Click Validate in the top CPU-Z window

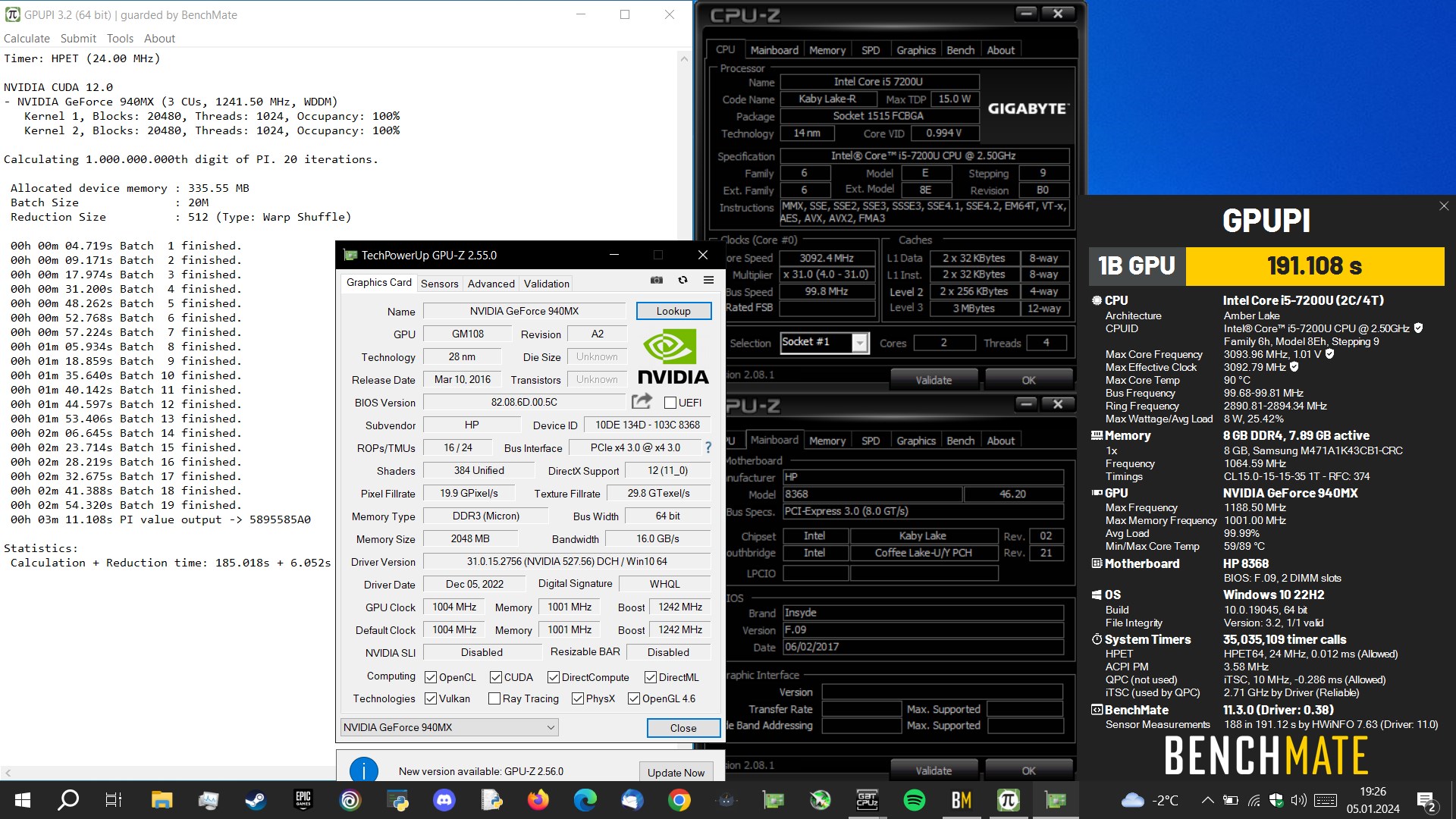click(x=934, y=380)
